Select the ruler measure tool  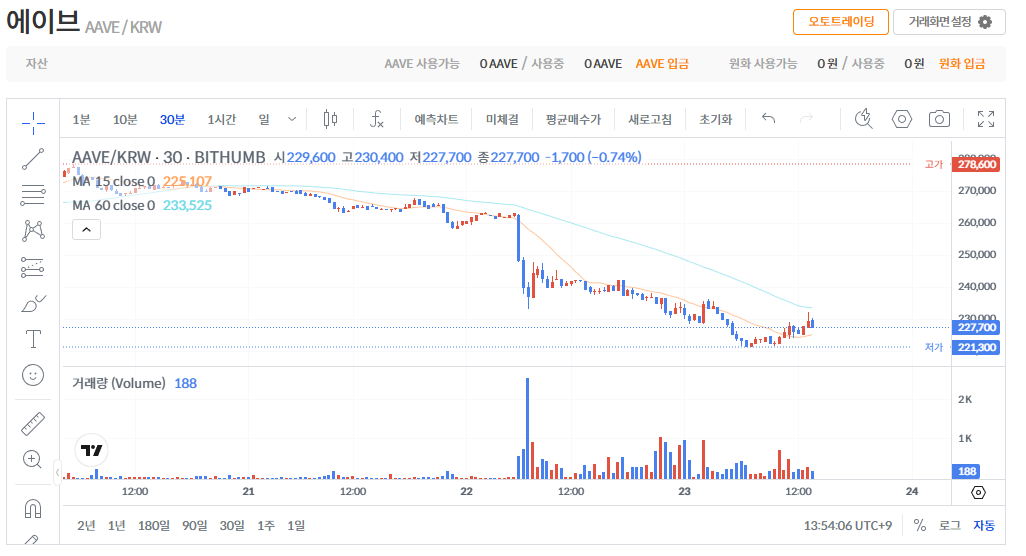click(33, 423)
